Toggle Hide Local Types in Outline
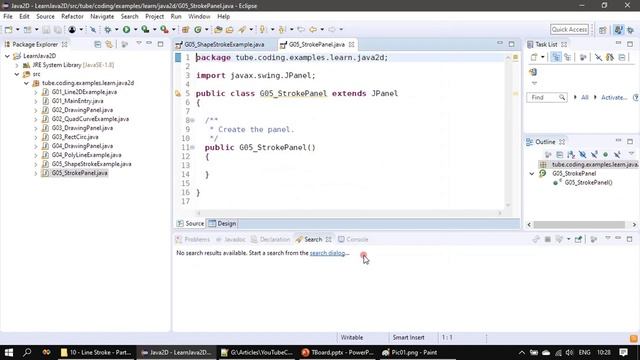This screenshot has width=640, height=360. tap(617, 154)
